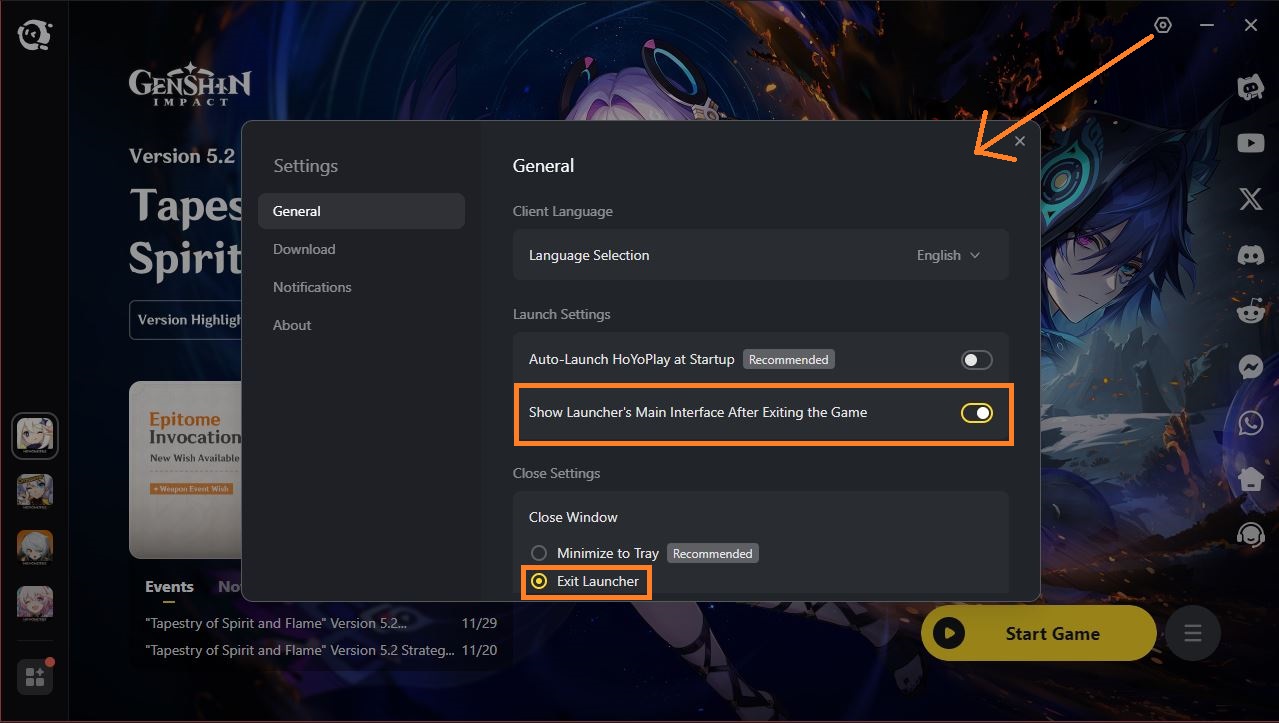Click the Client Language heading

tap(563, 211)
